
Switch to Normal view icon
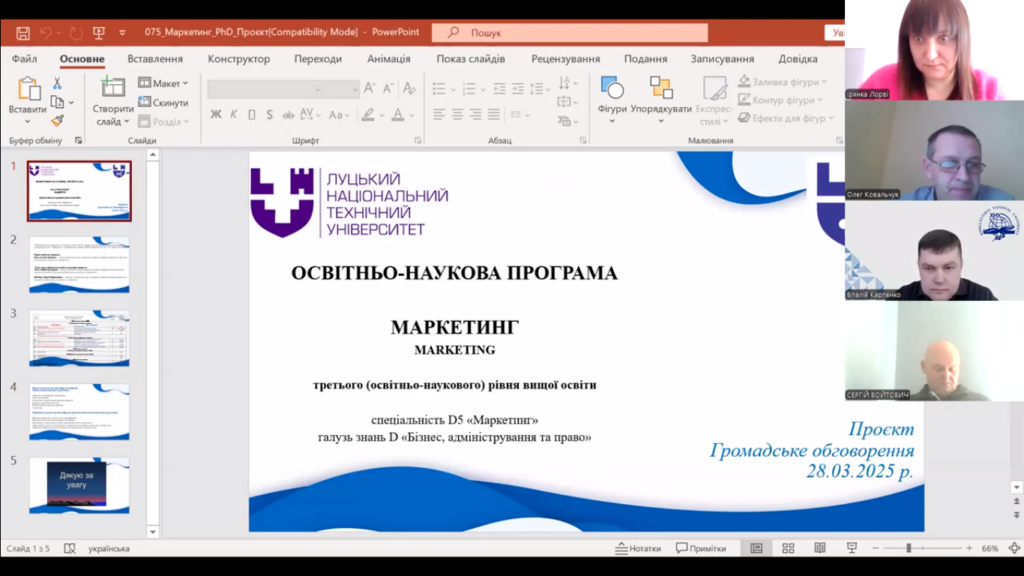(x=756, y=549)
